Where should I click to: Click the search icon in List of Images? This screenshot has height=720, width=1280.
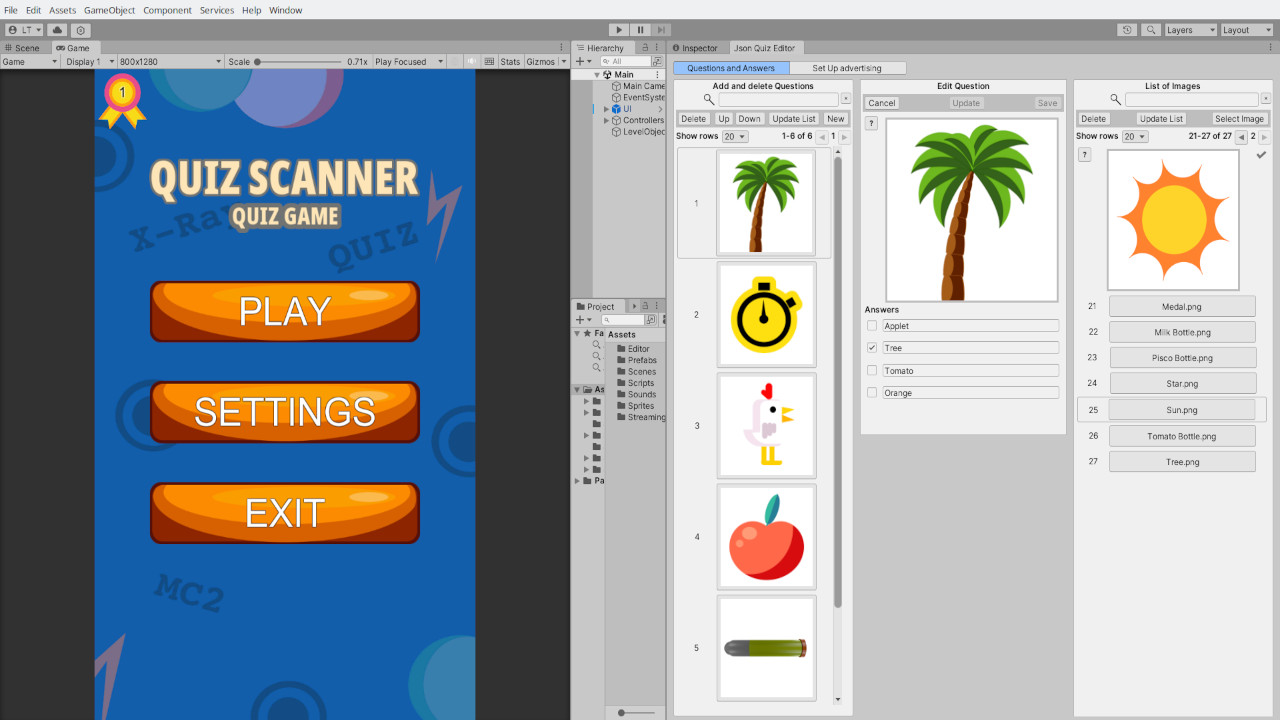tap(1116, 99)
